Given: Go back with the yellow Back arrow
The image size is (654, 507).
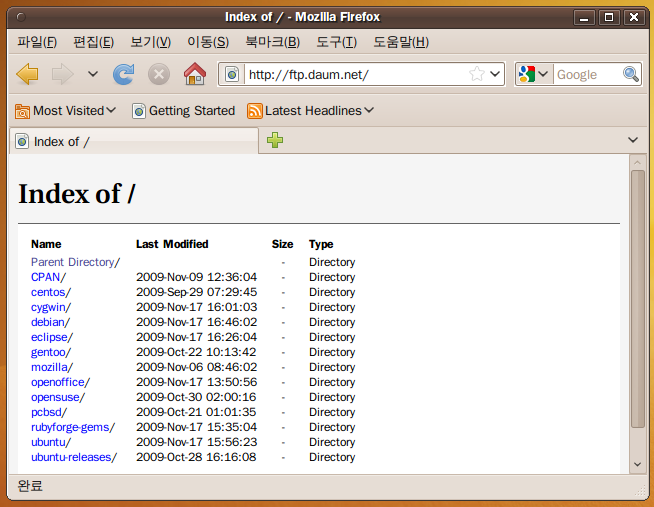Looking at the screenshot, I should (x=28, y=75).
